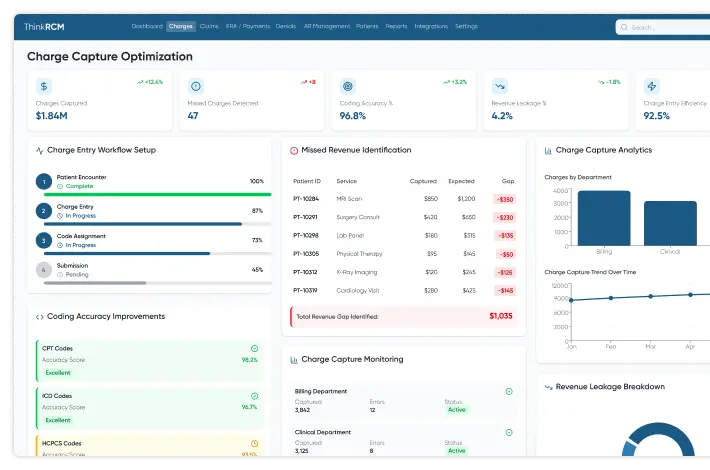The height and width of the screenshot is (470, 710).
Task: Click the Charge Entry Efficiency lightning icon
Action: click(x=652, y=86)
